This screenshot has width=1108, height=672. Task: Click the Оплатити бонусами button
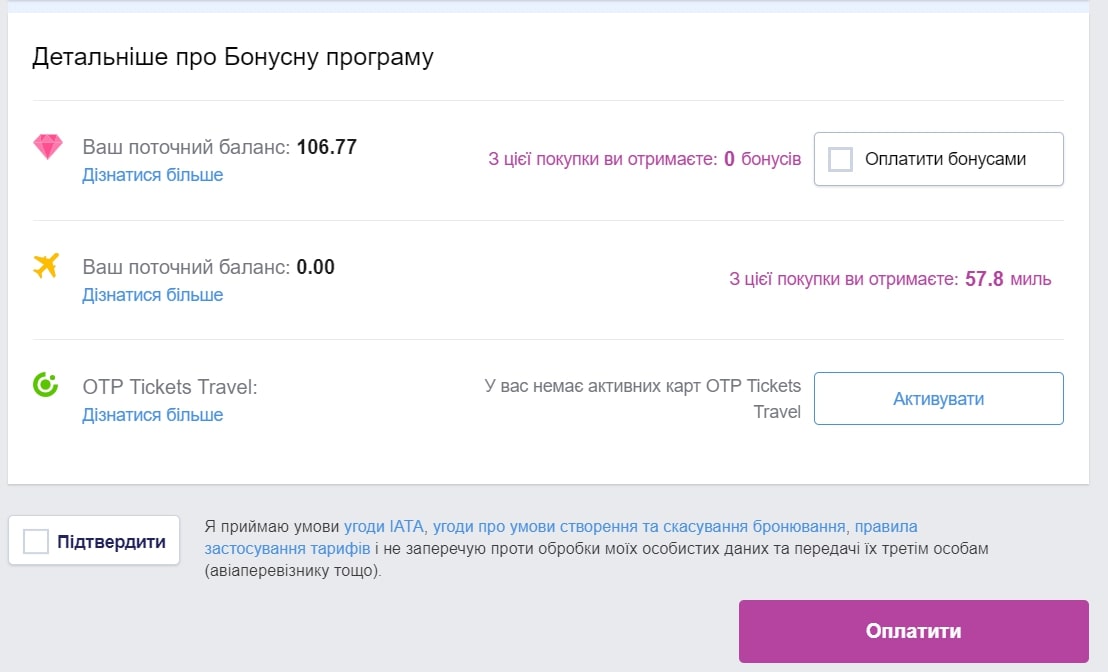938,159
